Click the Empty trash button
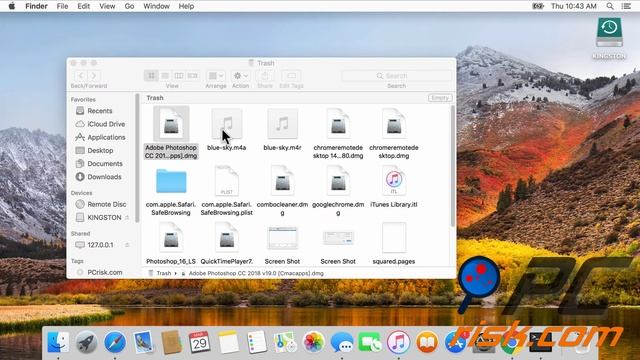 coord(440,98)
